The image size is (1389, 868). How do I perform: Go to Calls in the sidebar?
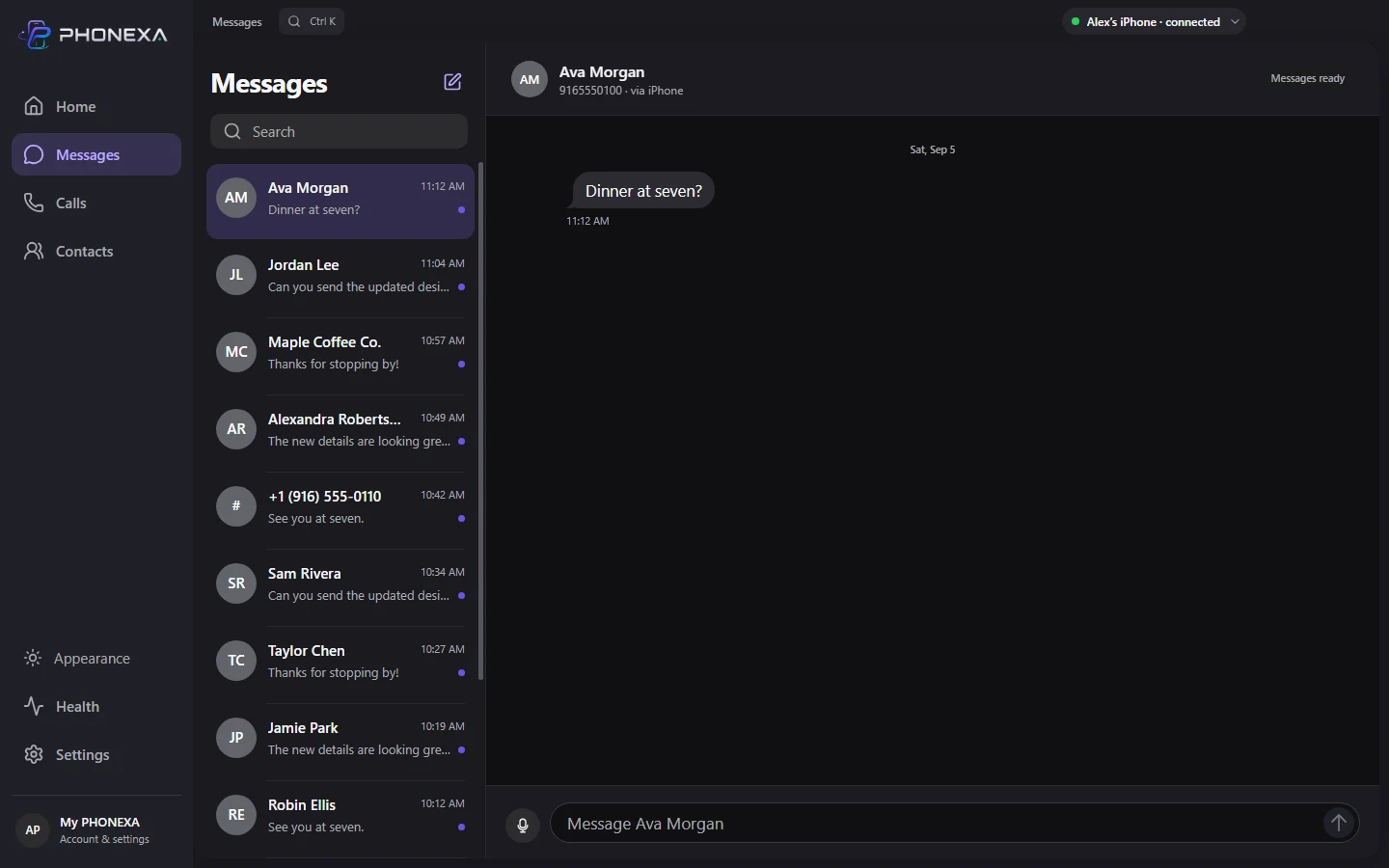click(96, 203)
